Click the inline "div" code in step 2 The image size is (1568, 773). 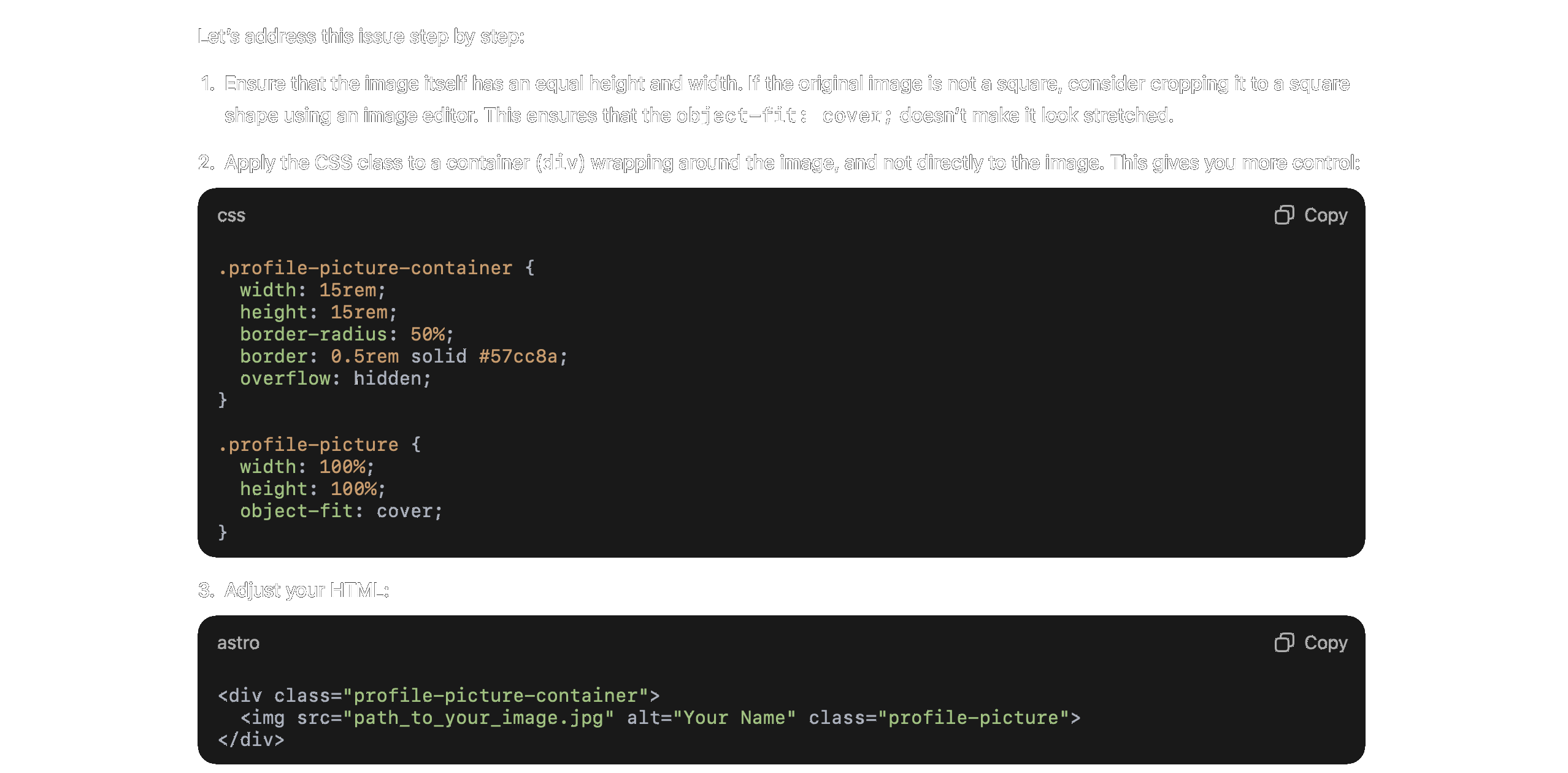(561, 163)
